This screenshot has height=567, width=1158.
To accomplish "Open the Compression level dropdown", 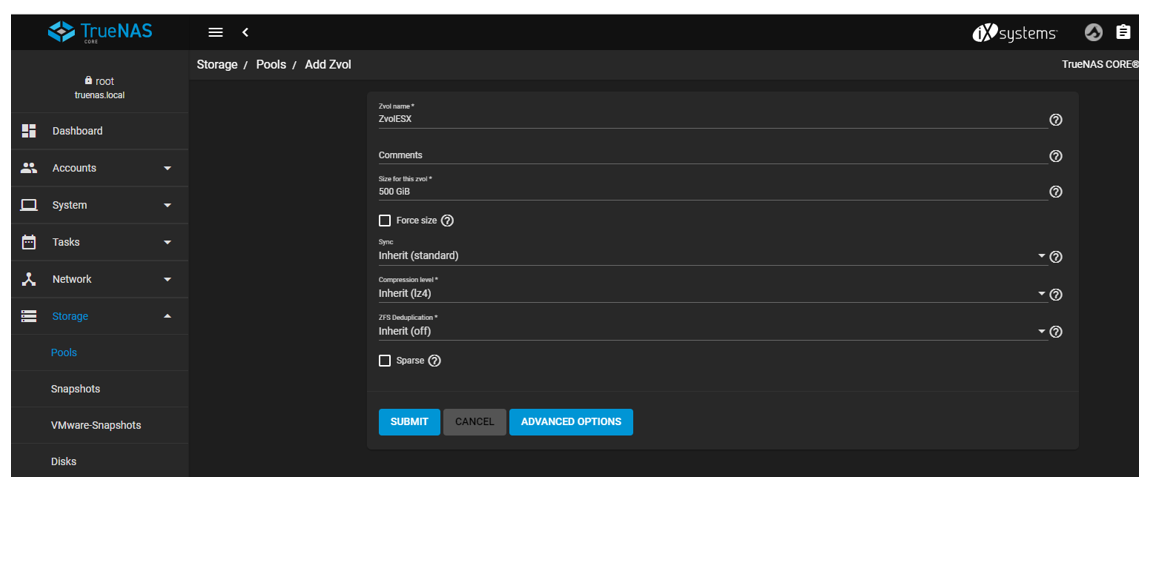I will pos(713,293).
